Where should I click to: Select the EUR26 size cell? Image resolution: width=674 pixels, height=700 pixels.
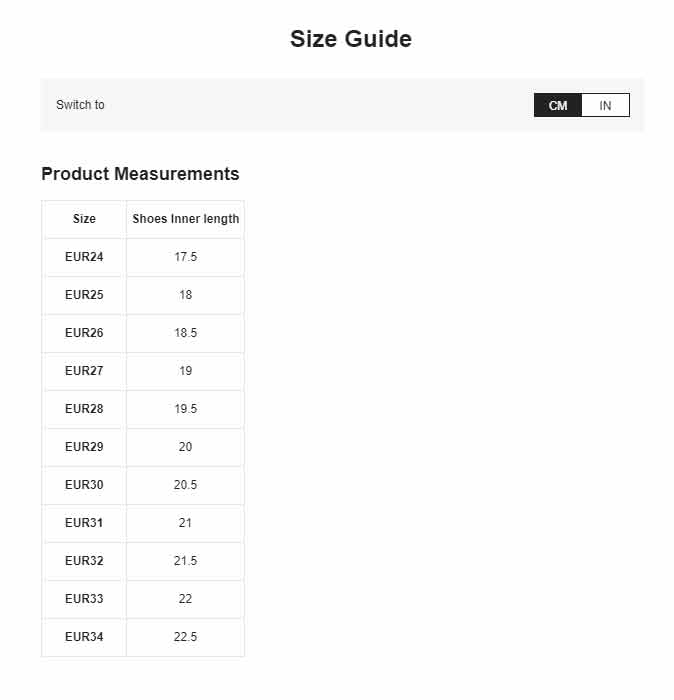pos(84,333)
